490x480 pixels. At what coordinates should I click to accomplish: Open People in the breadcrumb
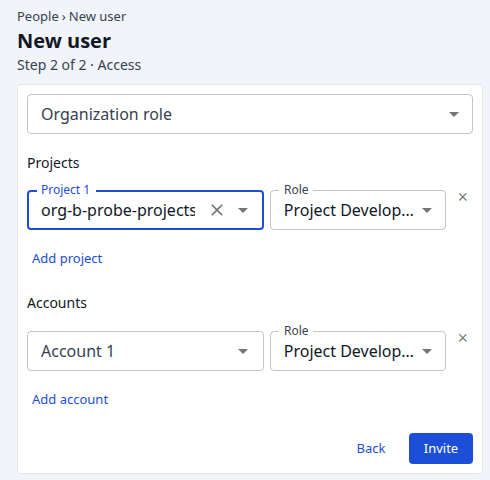[38, 17]
